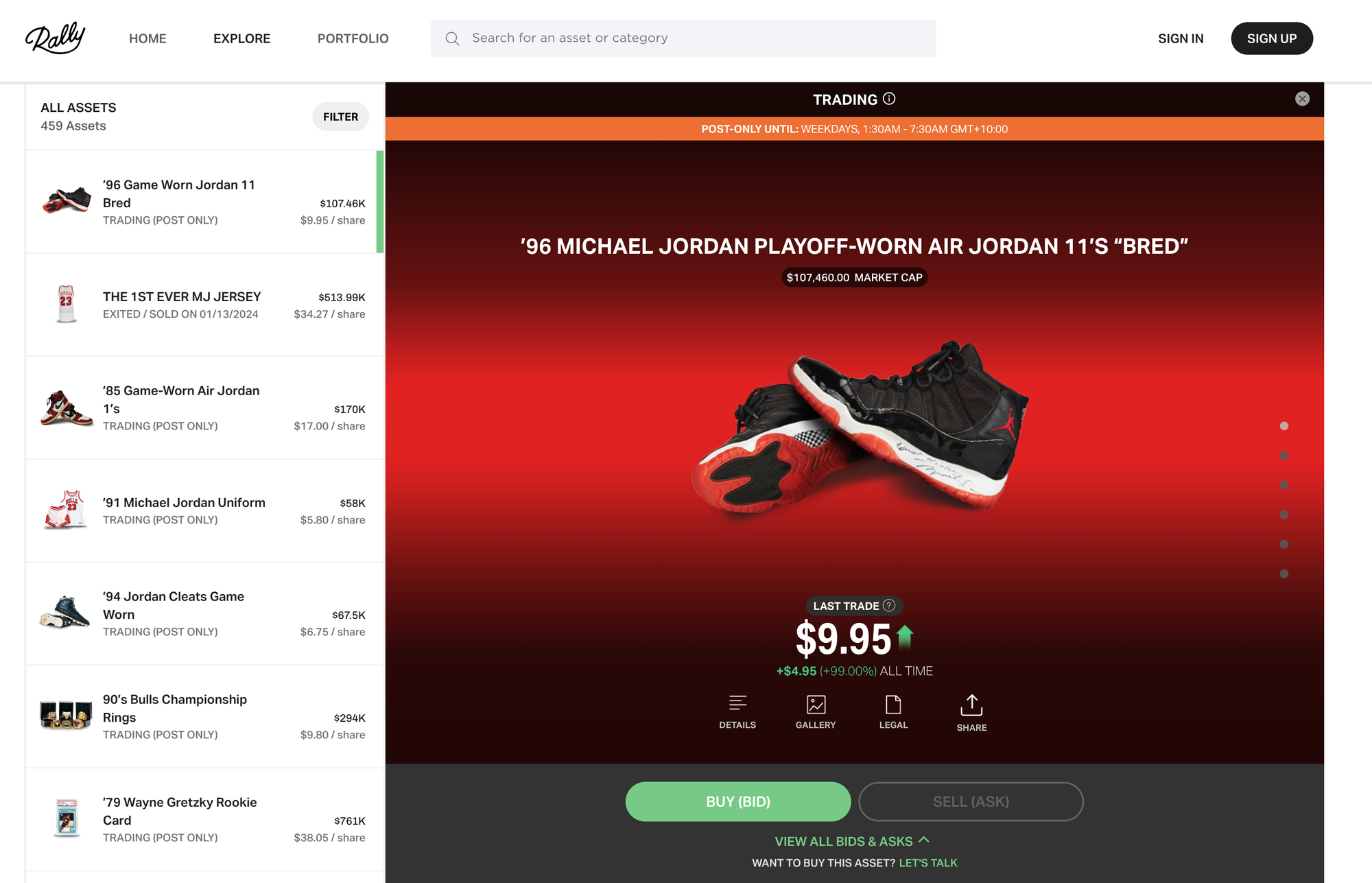Click the Last Trade help icon
Image resolution: width=1372 pixels, height=883 pixels.
click(x=889, y=605)
